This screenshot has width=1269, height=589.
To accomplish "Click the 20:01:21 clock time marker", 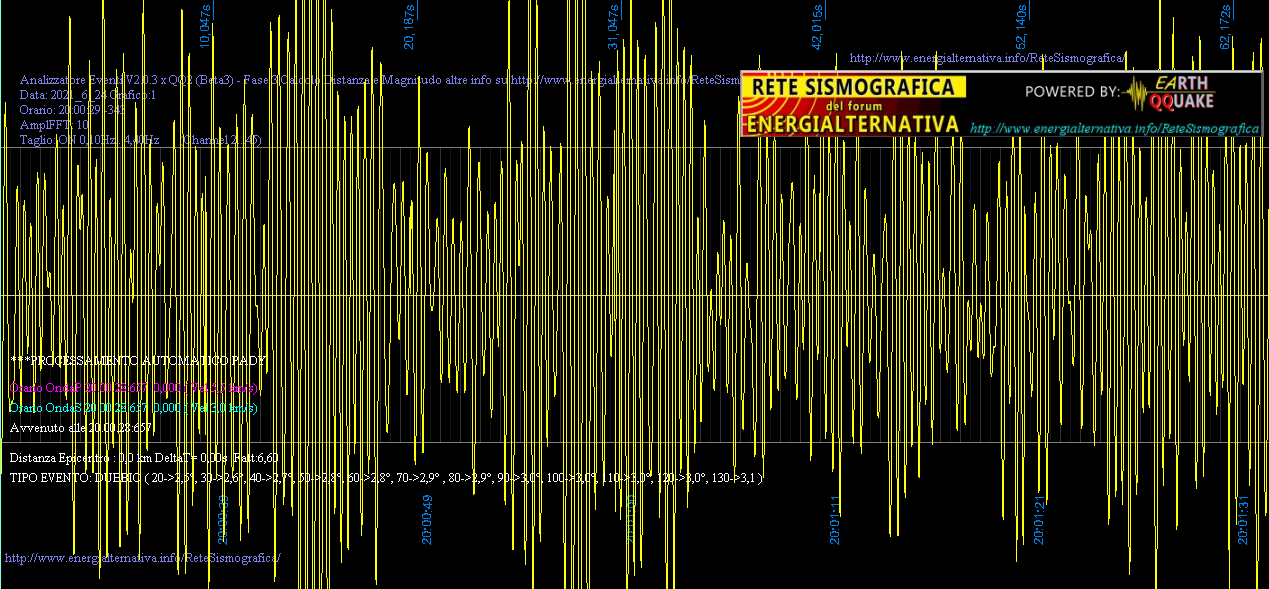I will click(x=1039, y=519).
